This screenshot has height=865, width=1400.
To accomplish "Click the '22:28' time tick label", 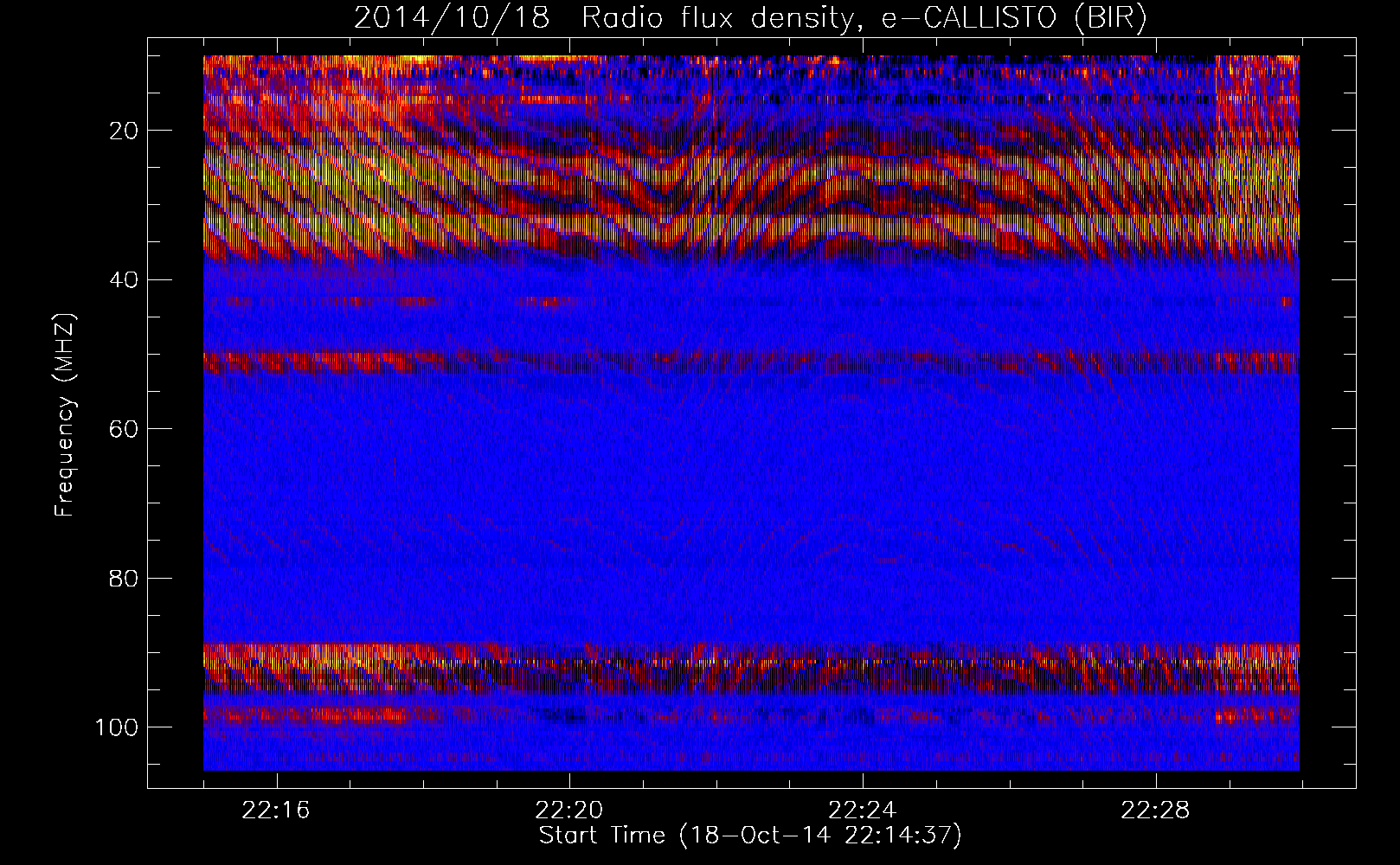I will 1156,811.
